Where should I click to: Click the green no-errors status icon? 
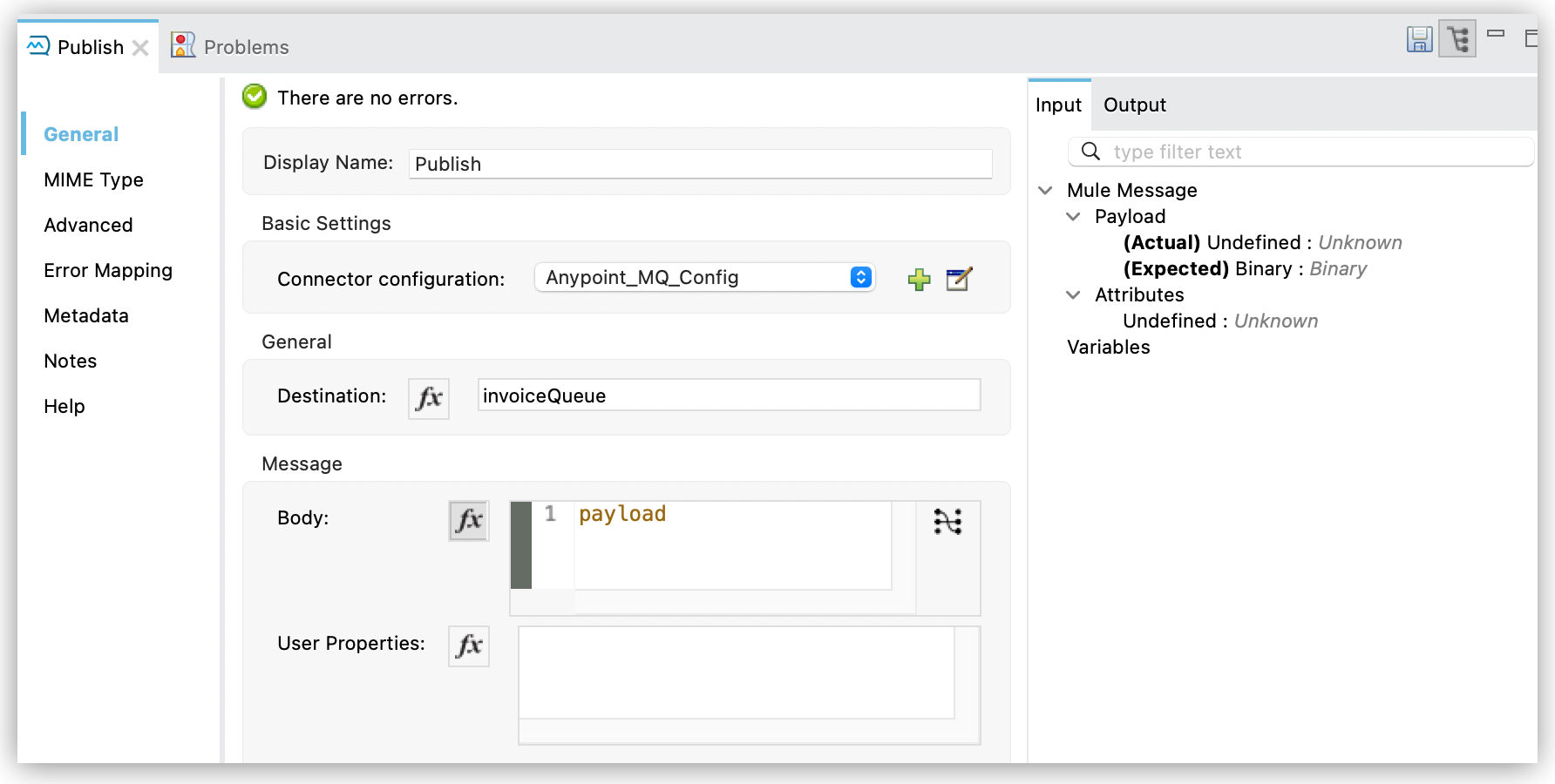click(254, 97)
